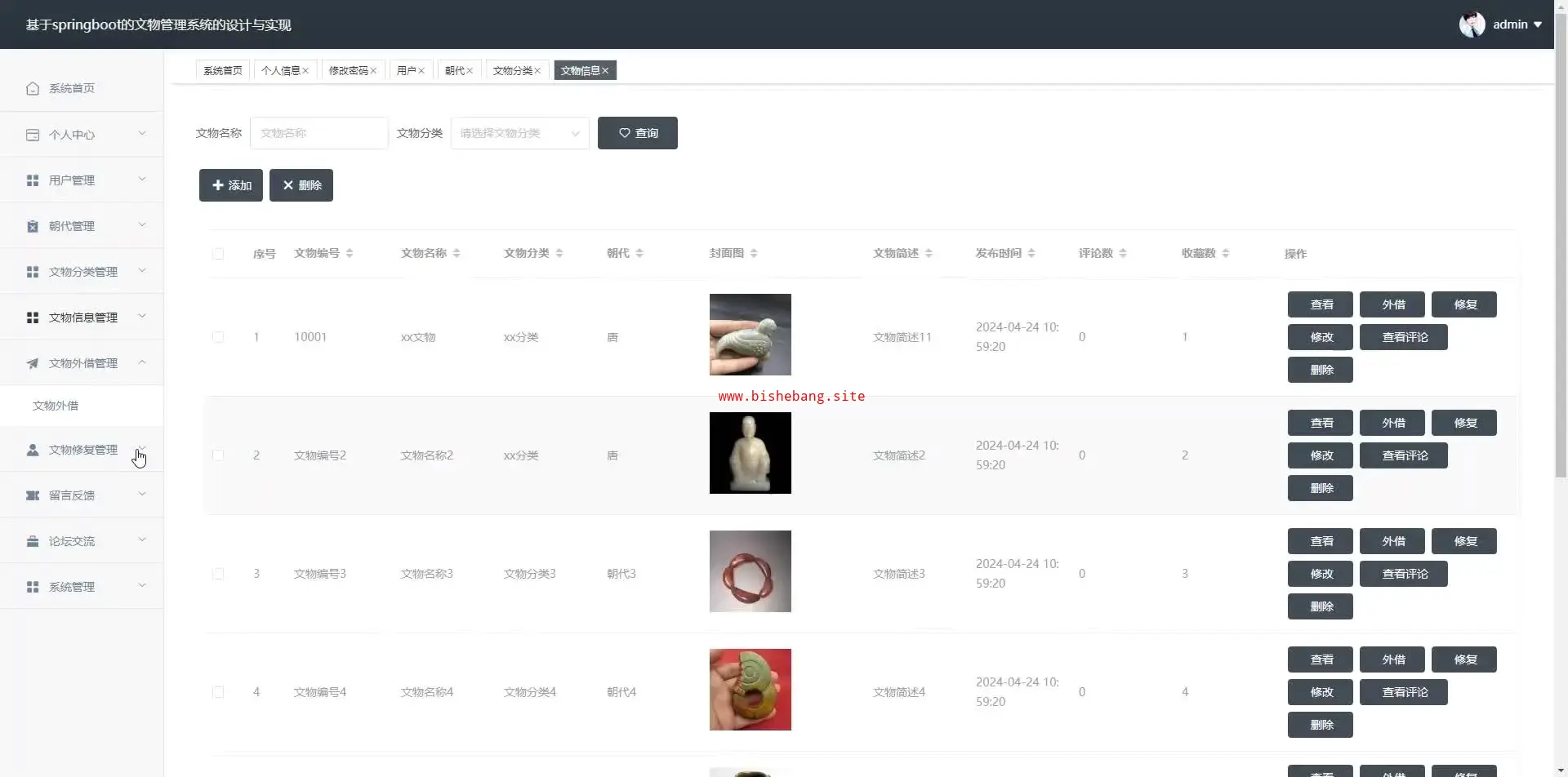
Task: Open the 文物分类 filter dropdown
Action: (519, 133)
